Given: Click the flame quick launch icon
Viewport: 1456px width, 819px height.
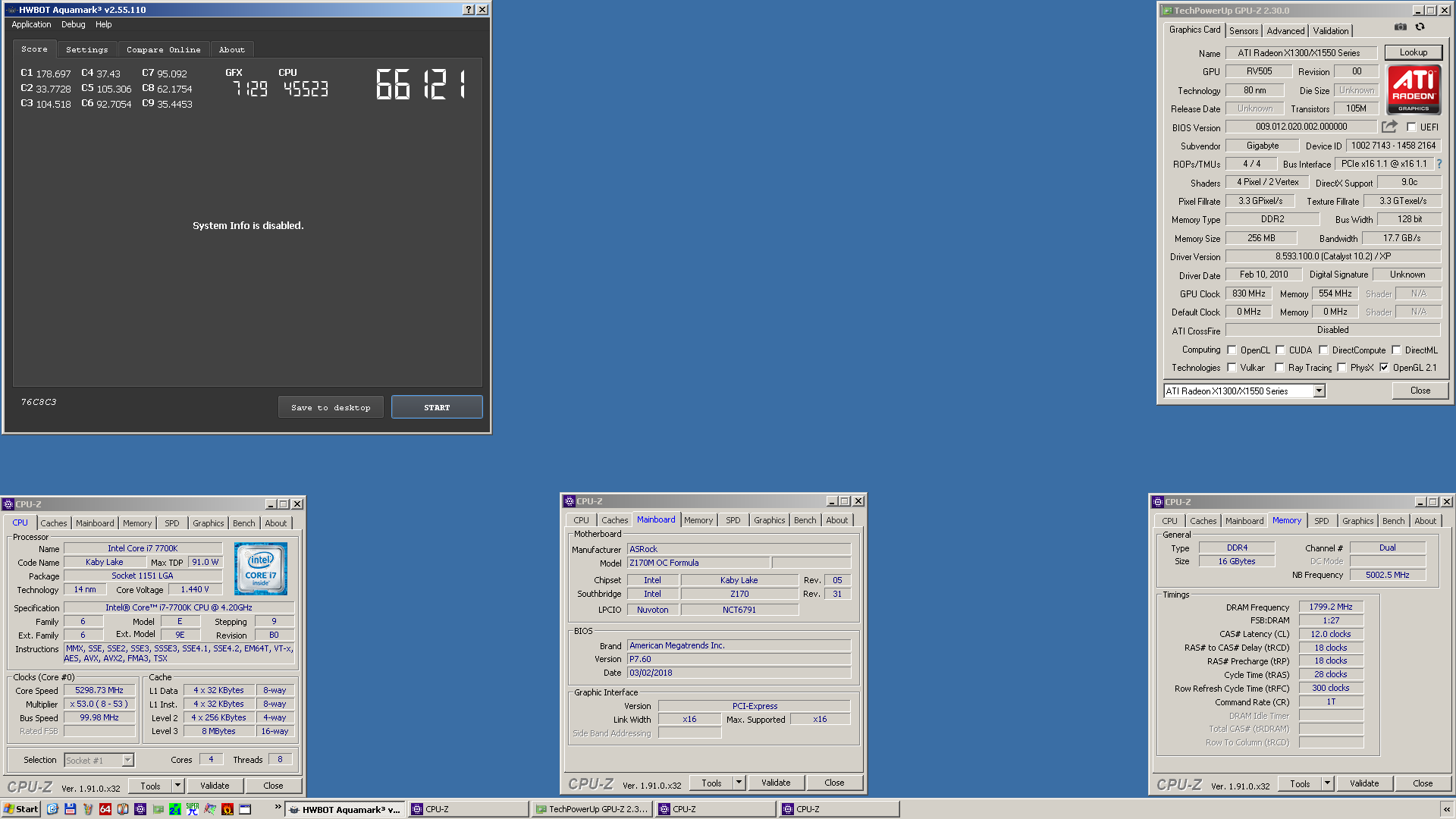Looking at the screenshot, I should (227, 809).
